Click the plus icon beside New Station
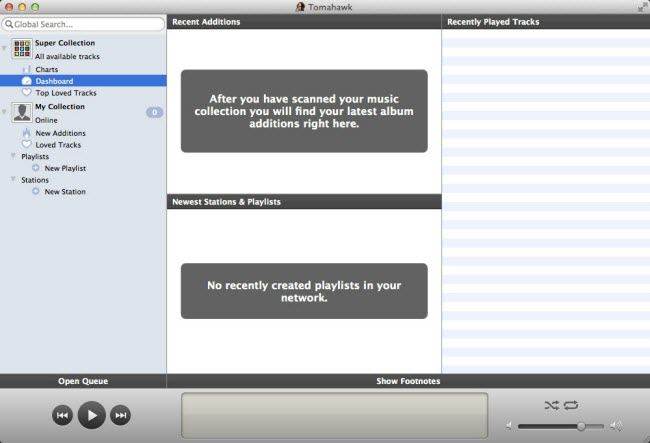The image size is (650, 443). pos(36,191)
